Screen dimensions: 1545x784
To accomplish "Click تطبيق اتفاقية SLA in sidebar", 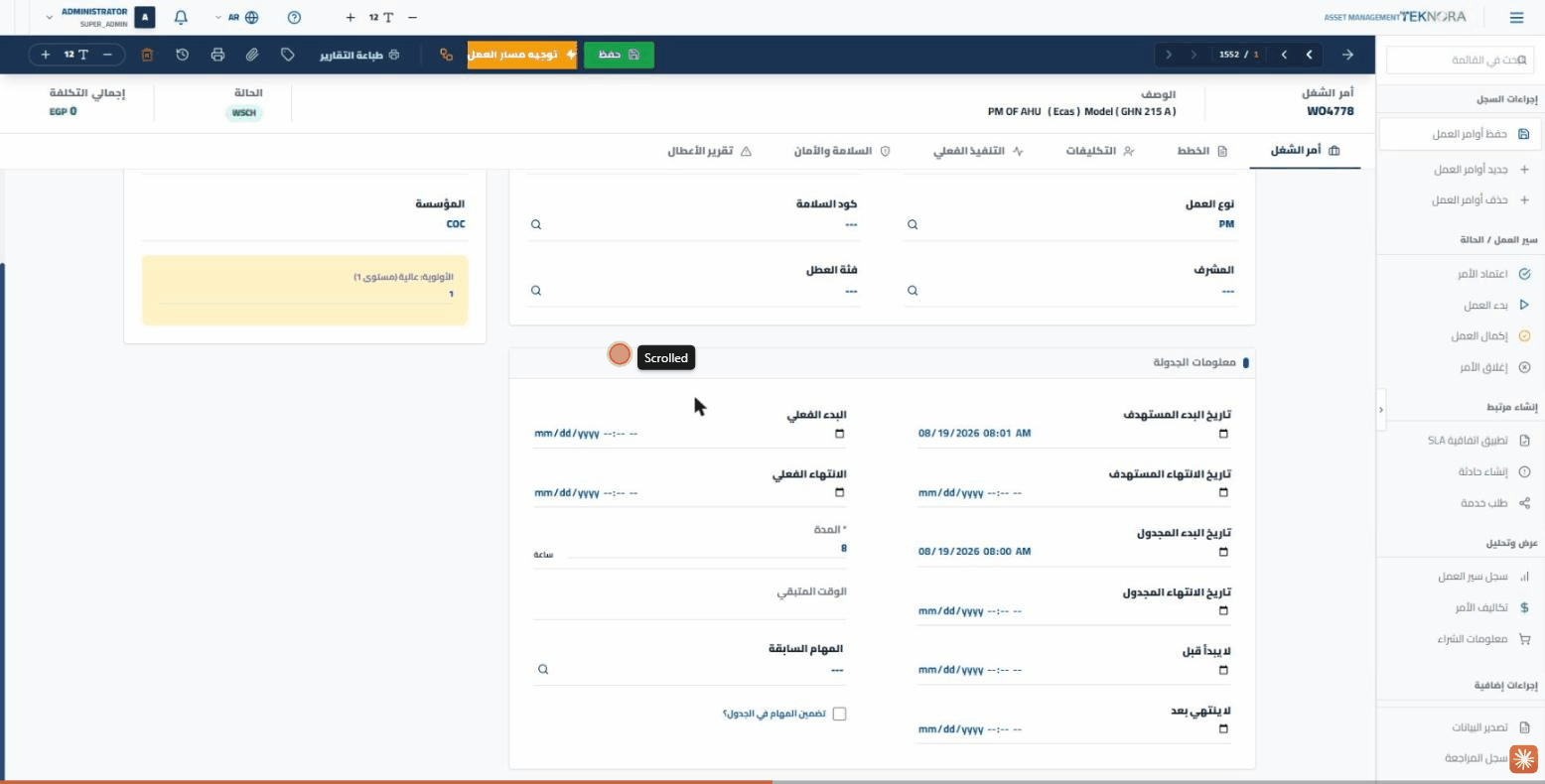I will pos(1478,441).
